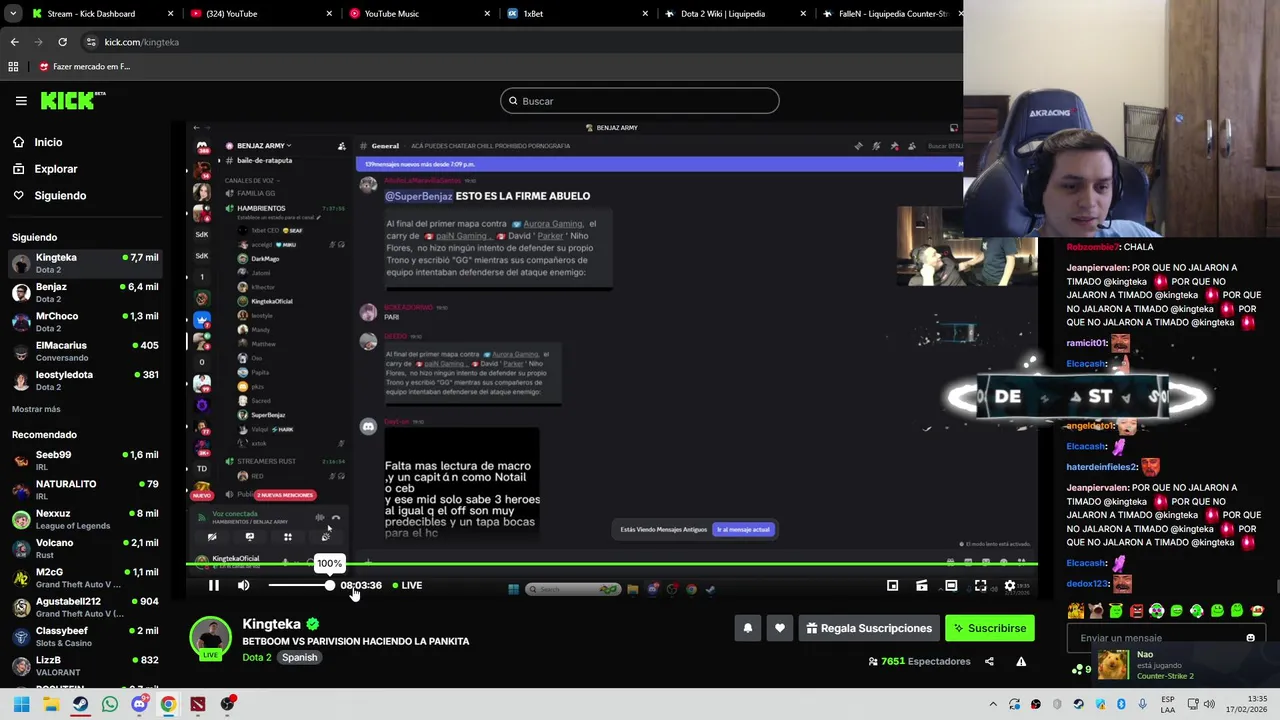Click the green Suscribirse button
The height and width of the screenshot is (720, 1280).
pos(990,628)
